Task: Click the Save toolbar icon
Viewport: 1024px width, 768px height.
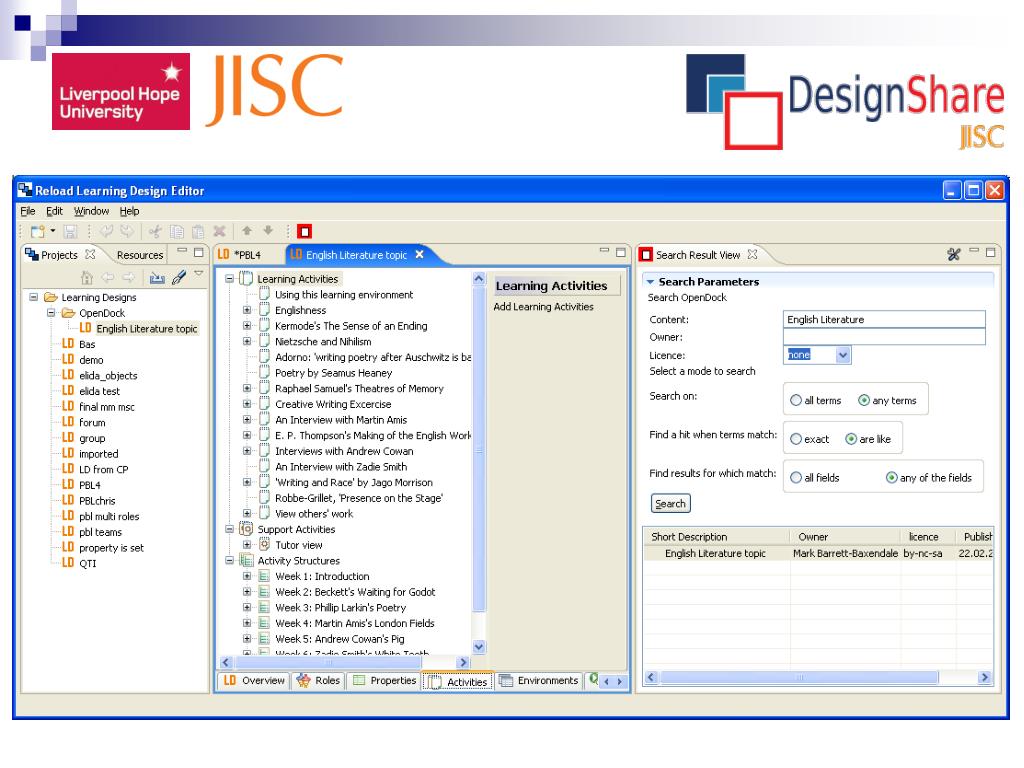Action: [71, 231]
